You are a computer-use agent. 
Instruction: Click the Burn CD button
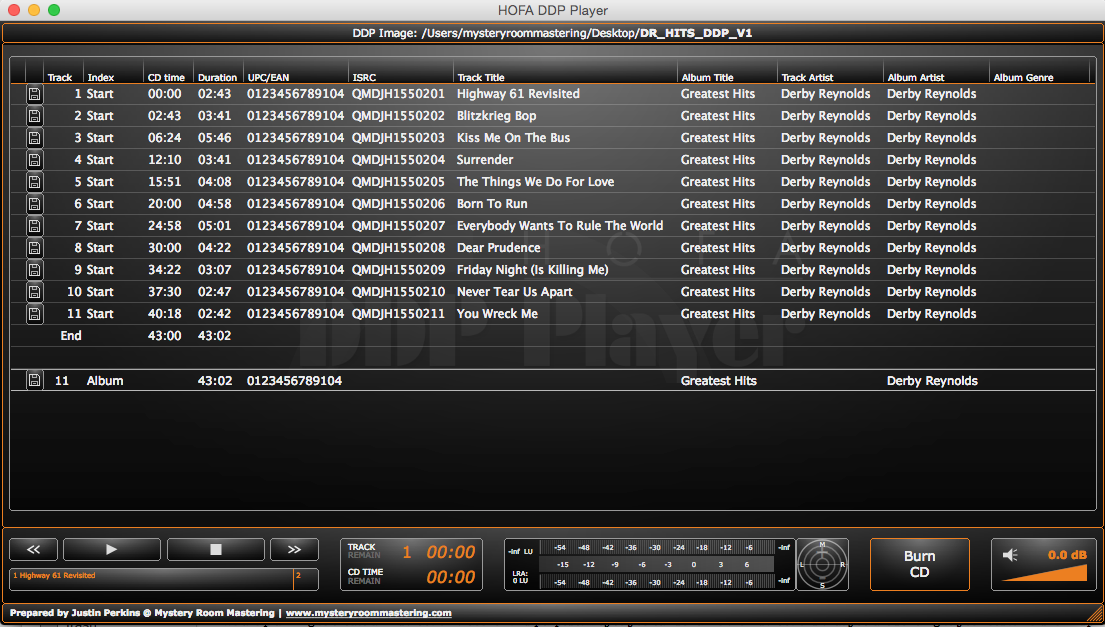[x=920, y=564]
